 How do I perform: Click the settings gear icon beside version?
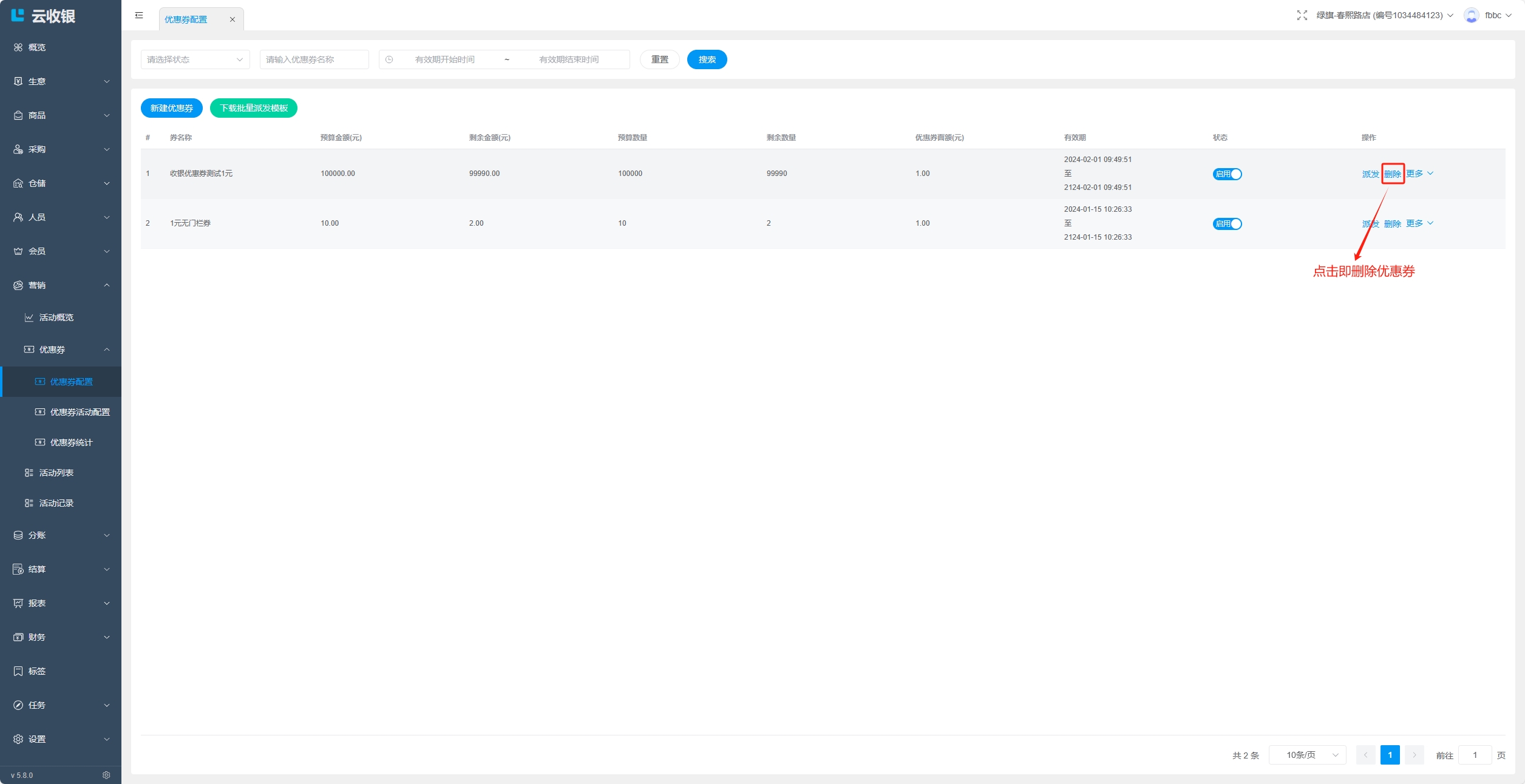[106, 775]
